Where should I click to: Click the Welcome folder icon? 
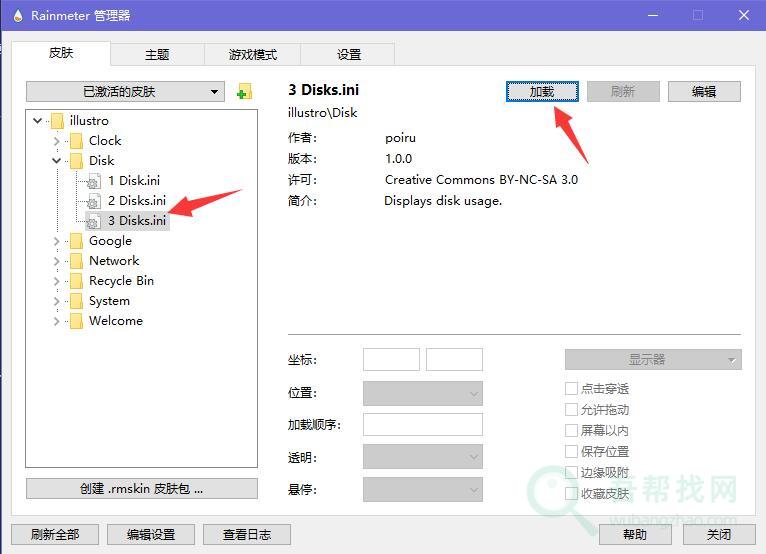tap(77, 321)
